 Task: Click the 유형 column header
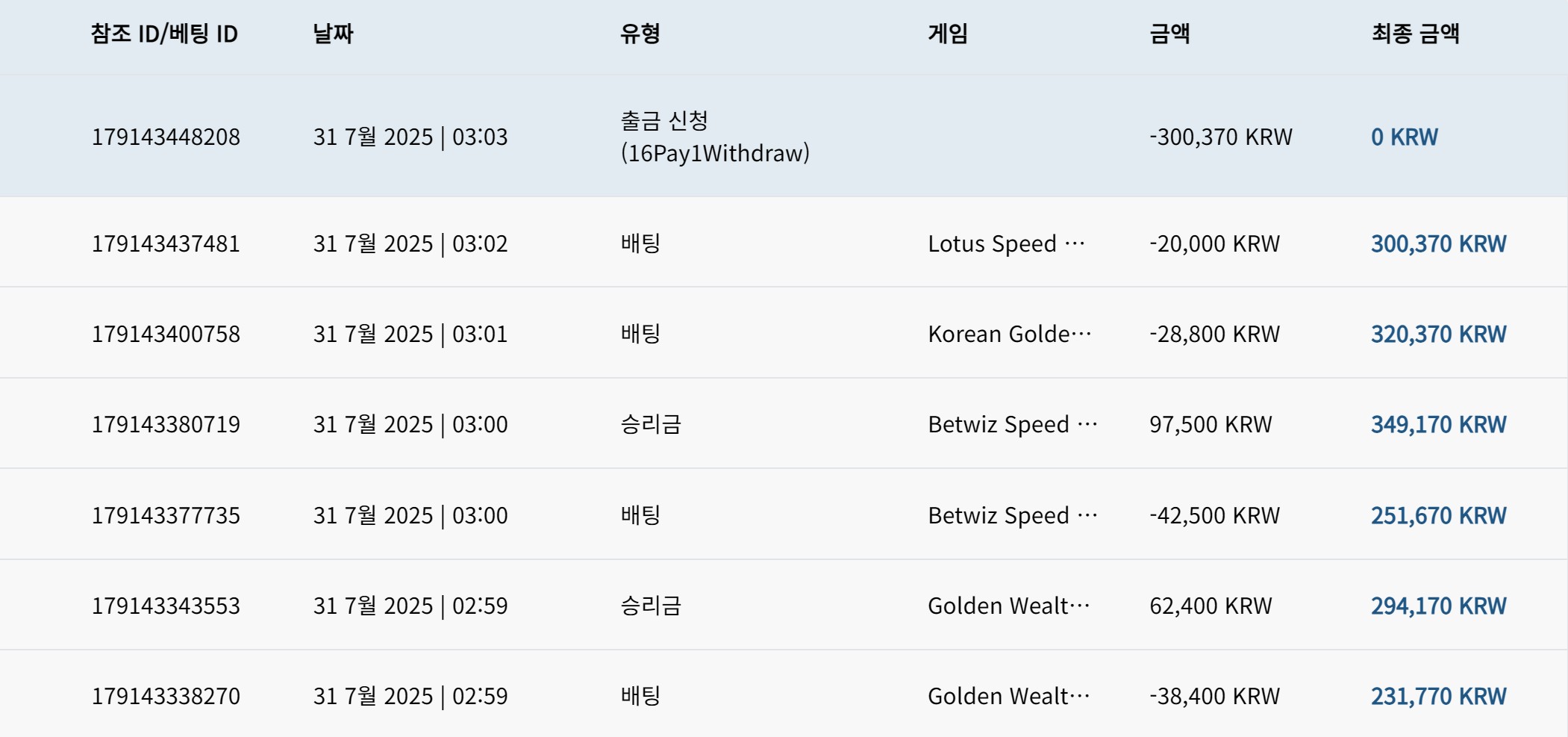(640, 34)
